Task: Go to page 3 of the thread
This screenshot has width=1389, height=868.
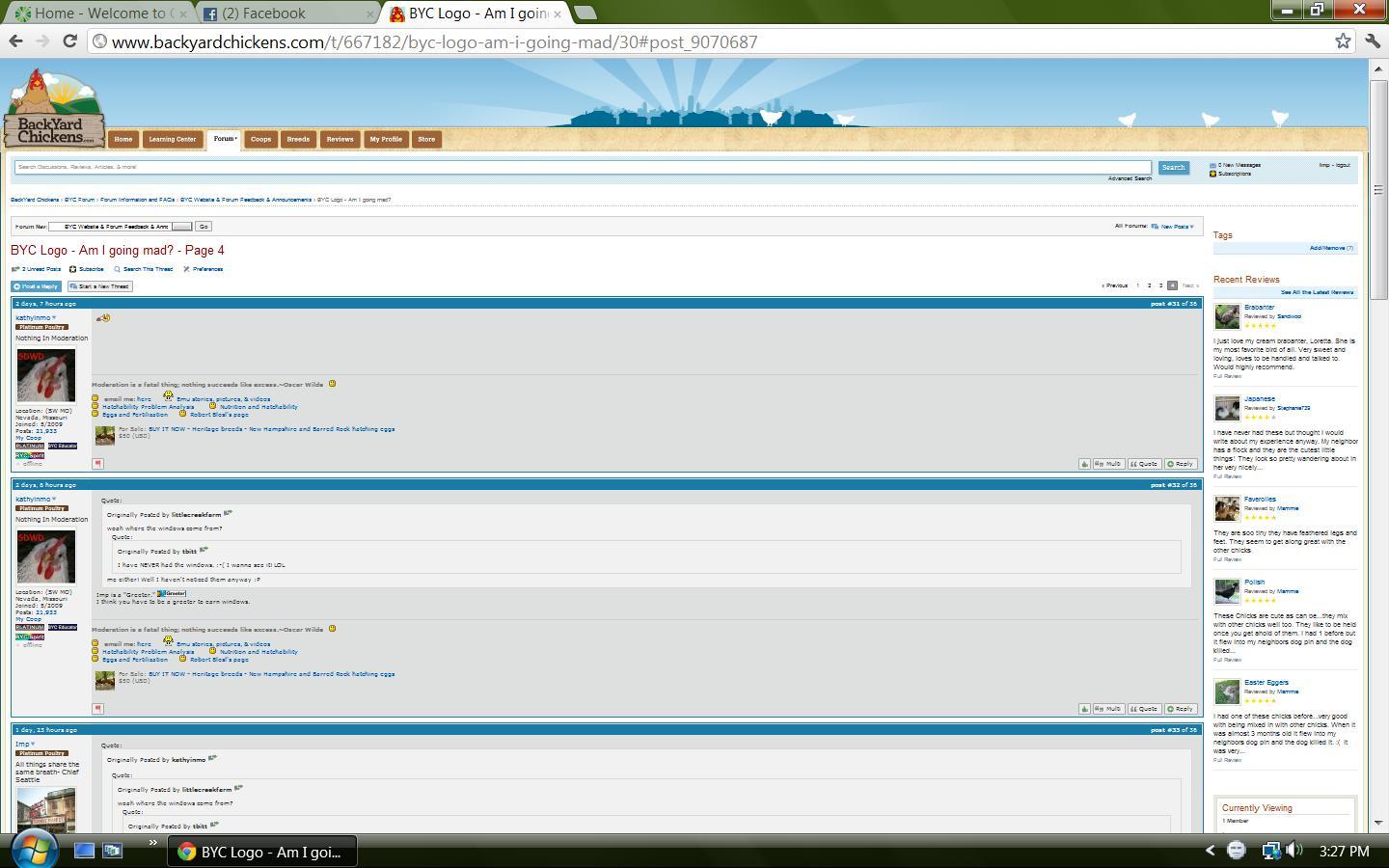Action: 1160,285
